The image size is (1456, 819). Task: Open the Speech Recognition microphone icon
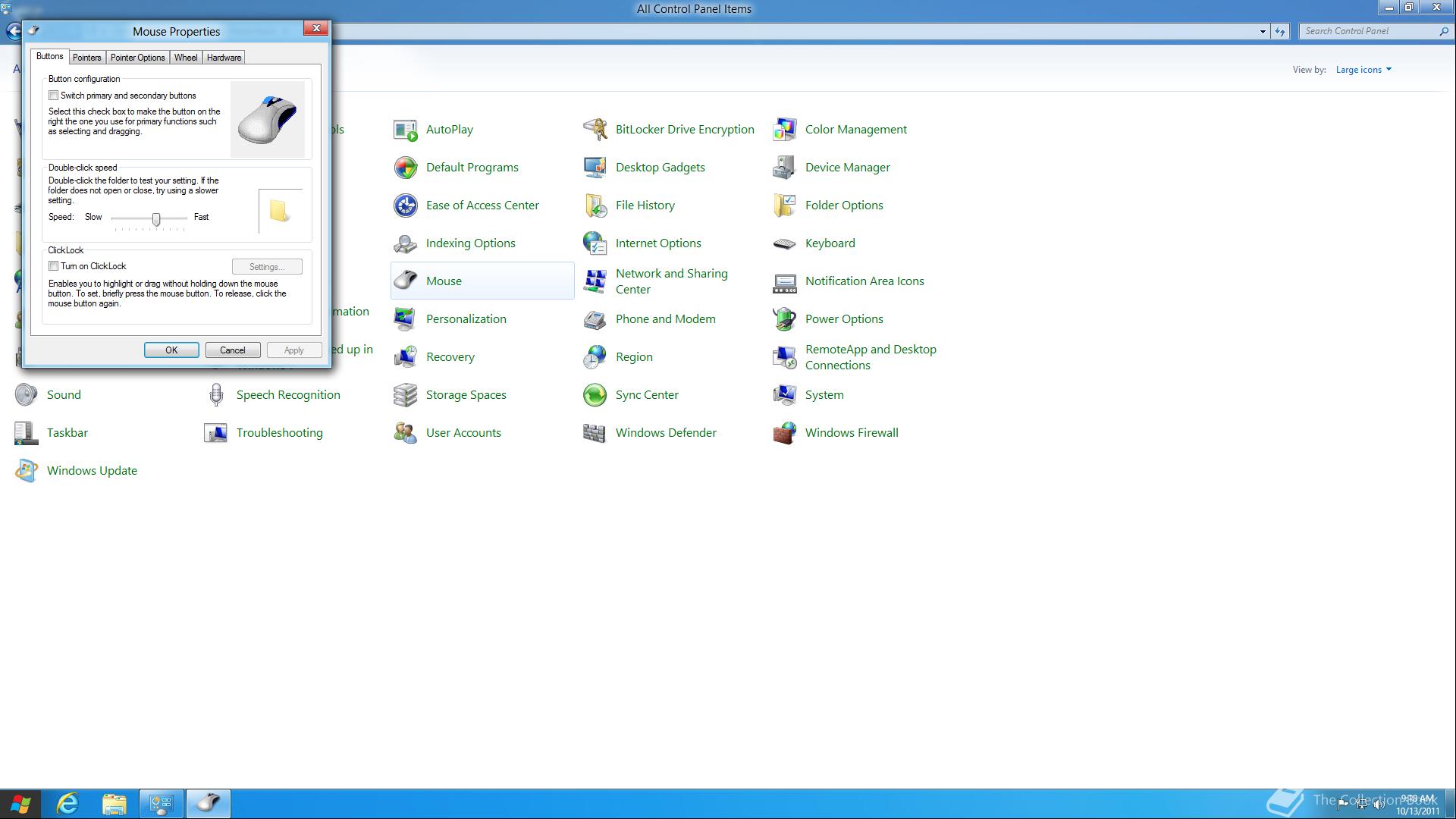click(216, 395)
